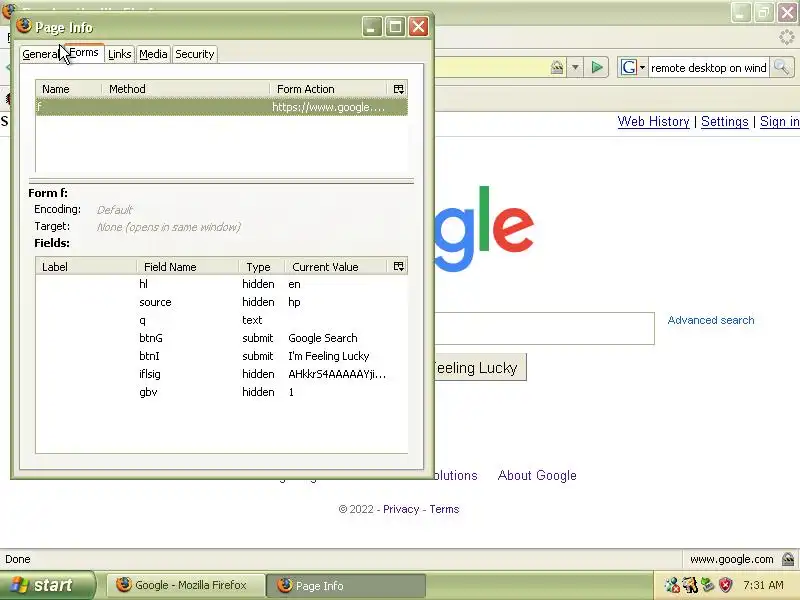Minimize the Page Info window
The image size is (800, 600).
(x=372, y=27)
